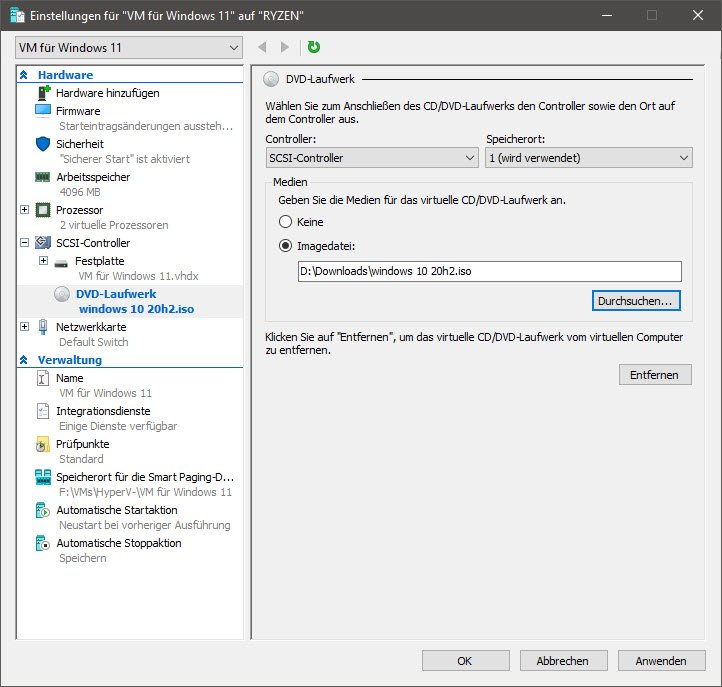Click the Automatische Startaktion icon
722x687 pixels.
(x=43, y=510)
